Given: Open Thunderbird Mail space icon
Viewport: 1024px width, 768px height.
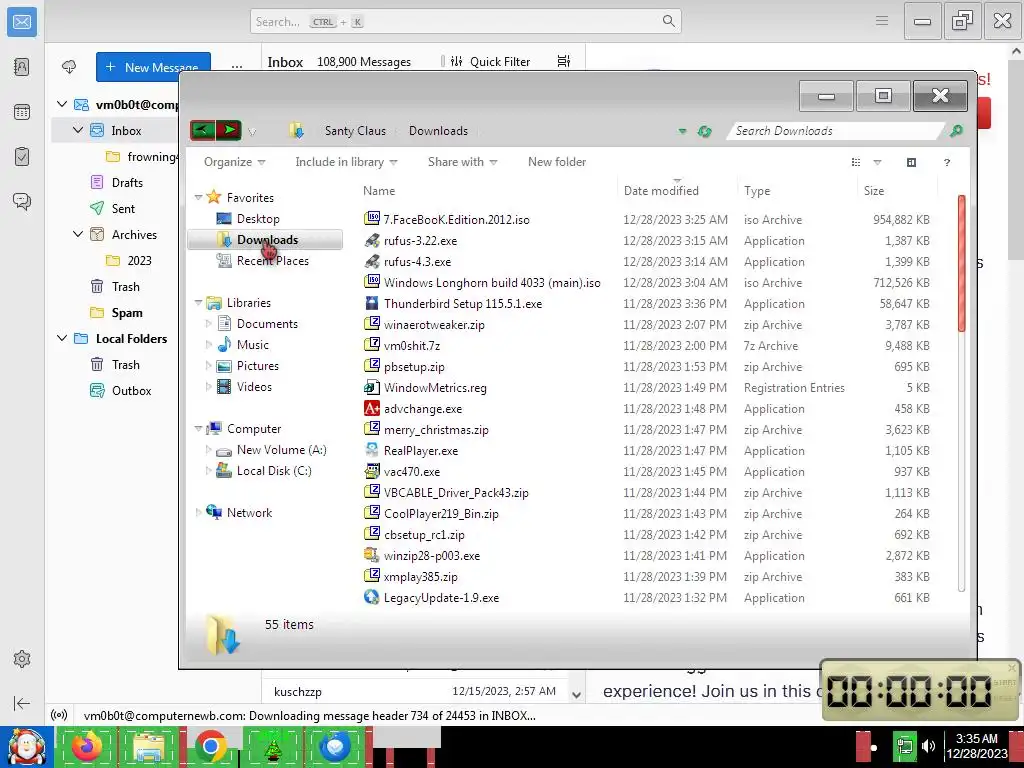Looking at the screenshot, I should click(x=22, y=22).
